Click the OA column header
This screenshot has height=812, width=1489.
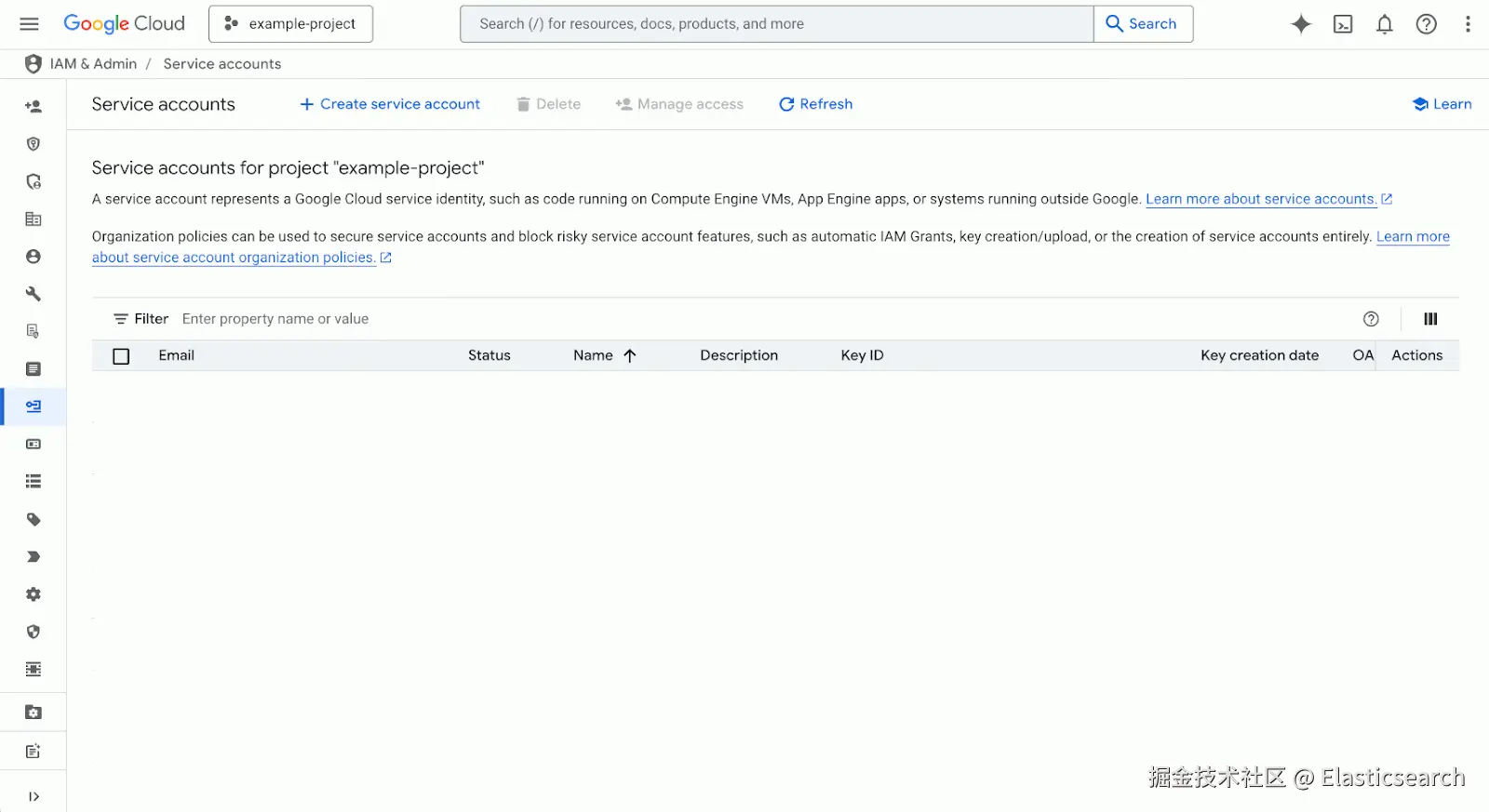(1362, 355)
